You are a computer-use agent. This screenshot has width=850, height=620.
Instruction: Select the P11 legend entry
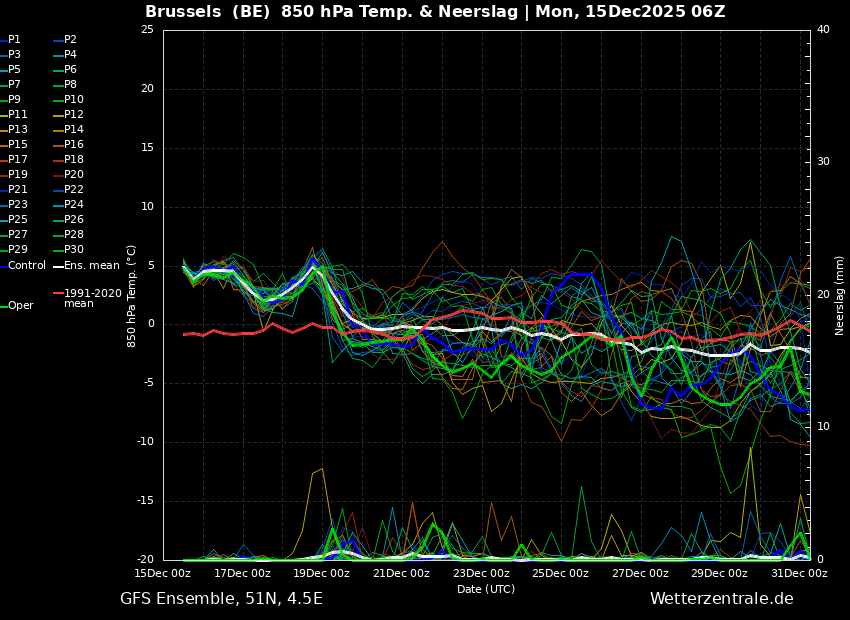17,114
